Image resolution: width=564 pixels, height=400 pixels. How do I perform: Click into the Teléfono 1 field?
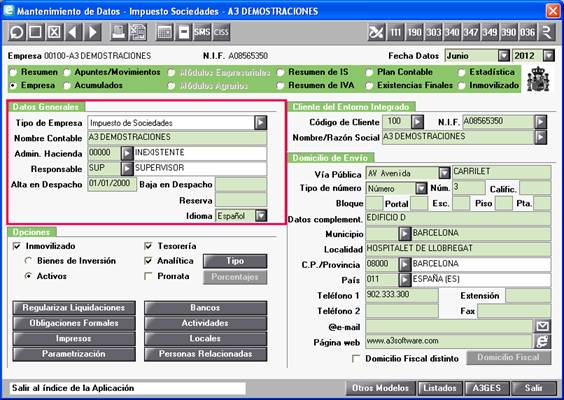pos(402,295)
